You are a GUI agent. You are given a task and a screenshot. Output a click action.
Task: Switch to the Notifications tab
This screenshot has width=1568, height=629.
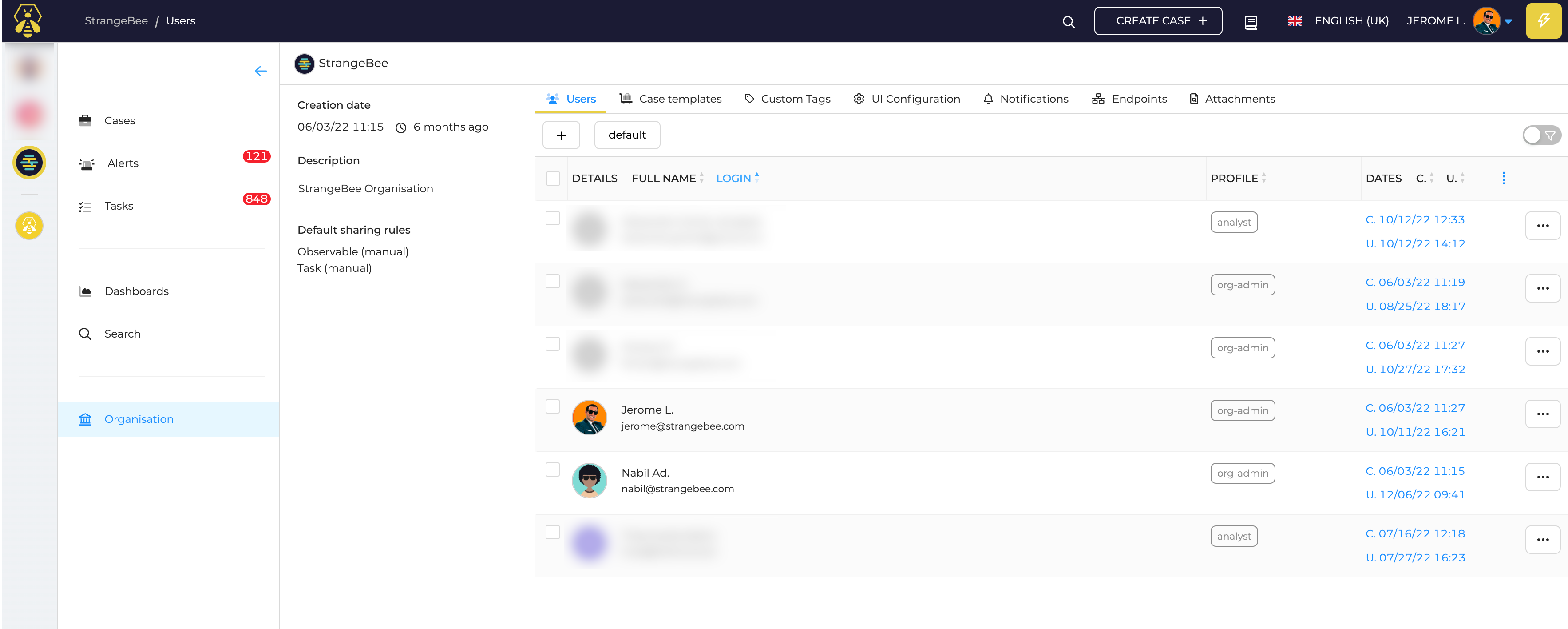[x=1026, y=99]
